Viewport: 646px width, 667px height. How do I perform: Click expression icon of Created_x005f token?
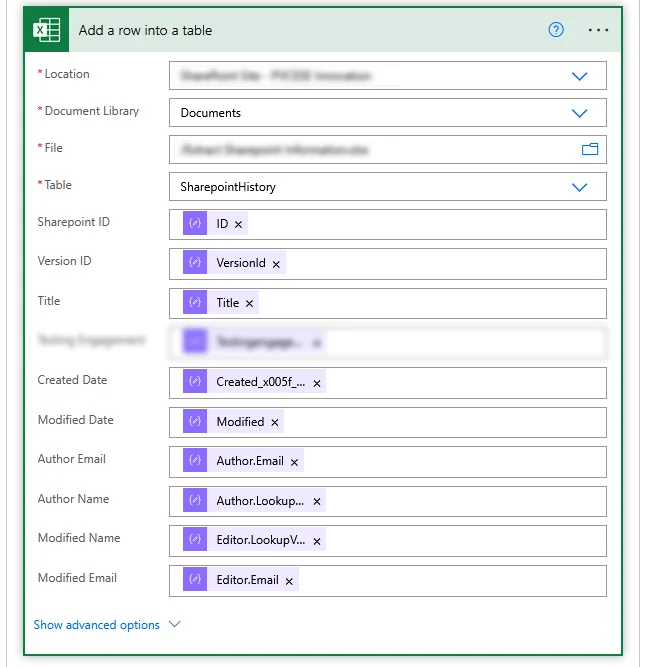pos(195,381)
